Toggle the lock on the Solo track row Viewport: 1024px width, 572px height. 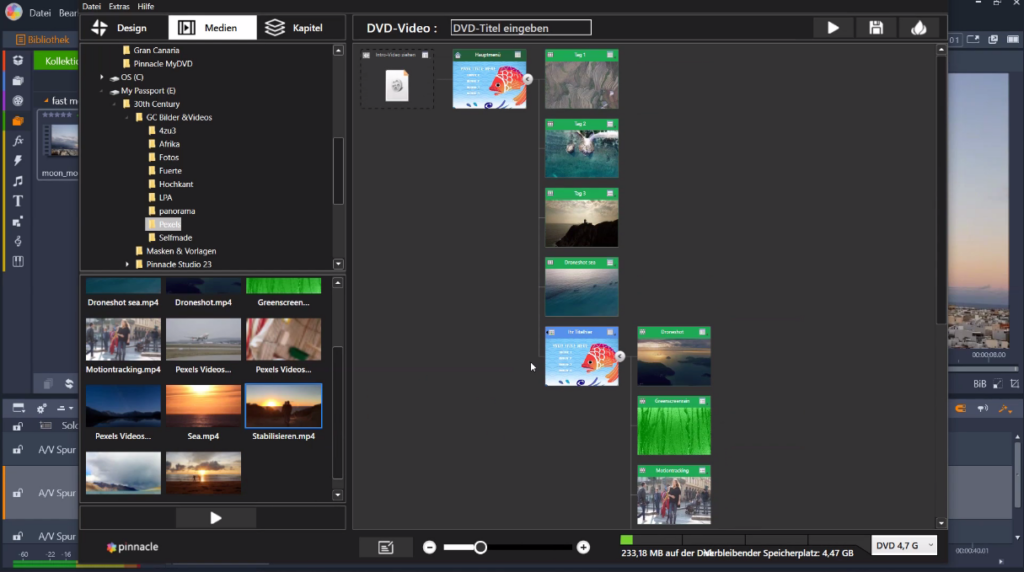click(x=18, y=426)
